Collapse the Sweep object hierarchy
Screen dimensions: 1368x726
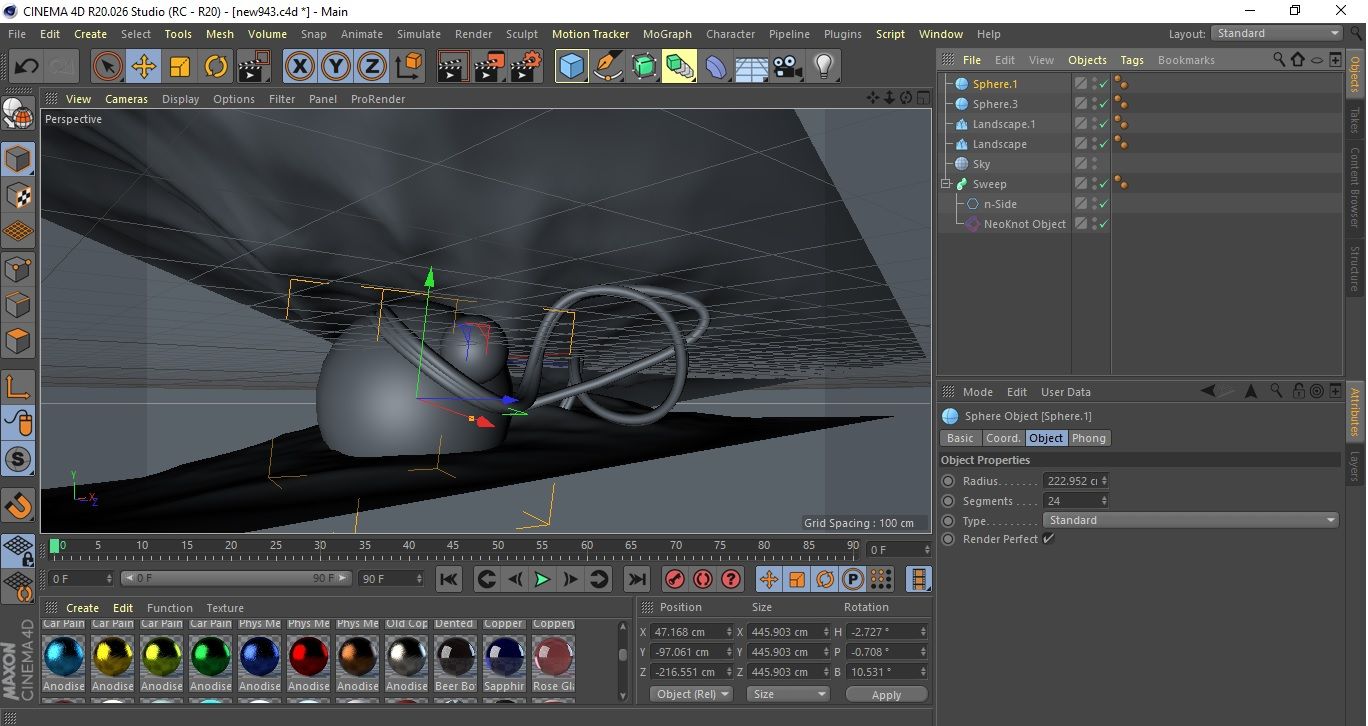[x=945, y=184]
